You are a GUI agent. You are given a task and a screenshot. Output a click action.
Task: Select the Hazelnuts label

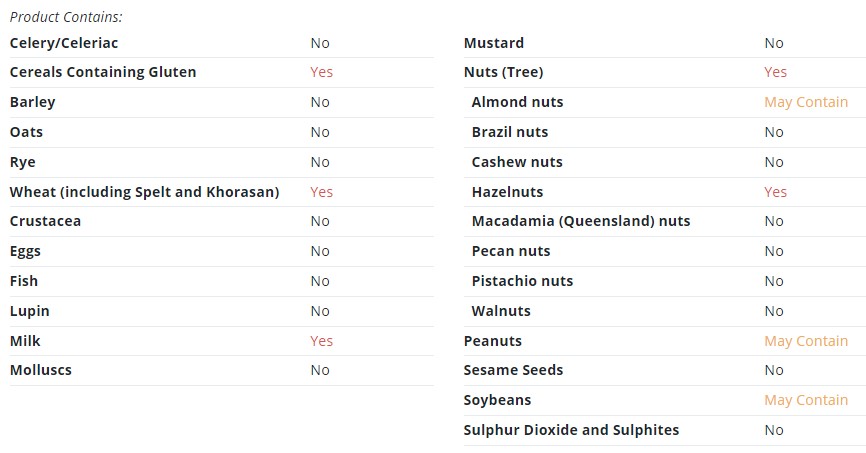[507, 192]
